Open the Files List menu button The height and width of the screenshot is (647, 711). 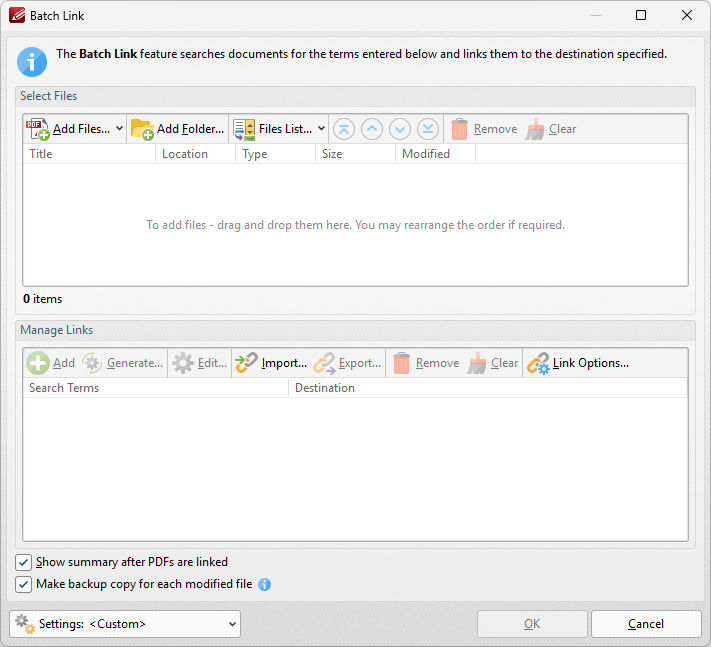[x=273, y=129]
